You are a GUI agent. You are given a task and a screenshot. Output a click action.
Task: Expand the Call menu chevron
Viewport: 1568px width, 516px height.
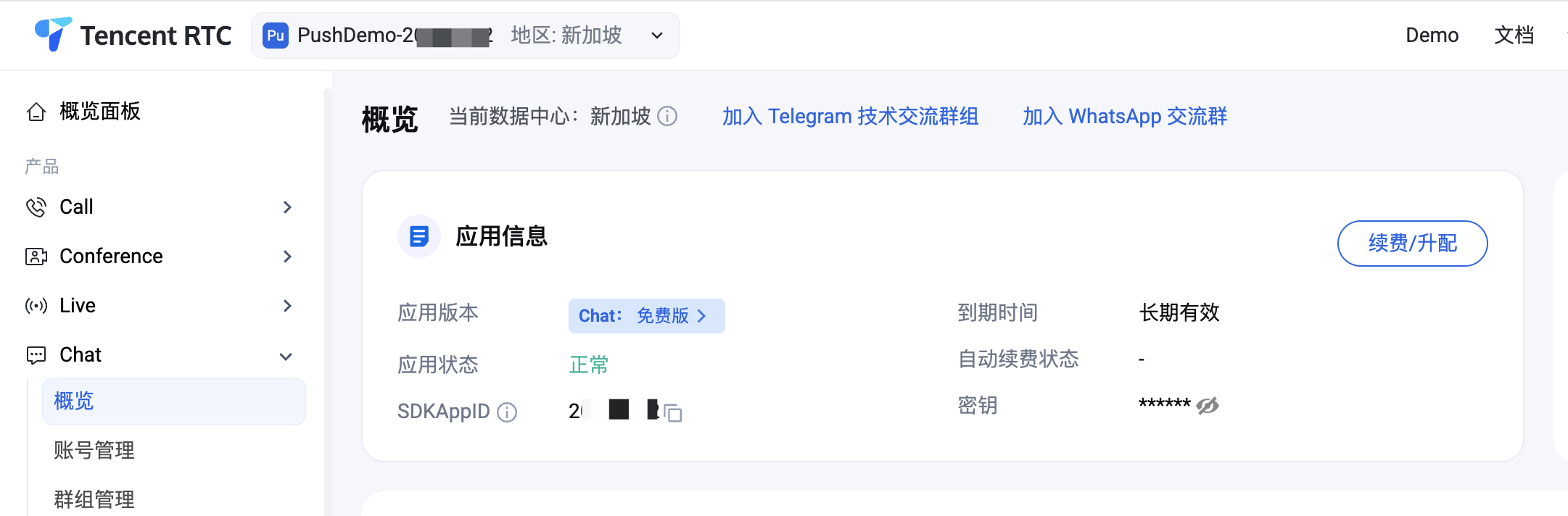coord(287,207)
